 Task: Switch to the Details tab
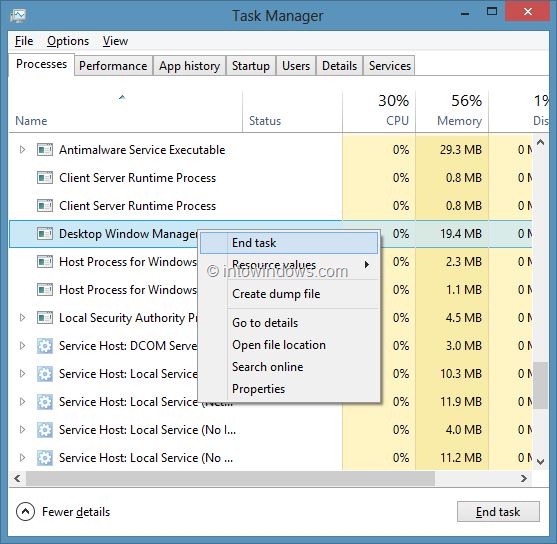pos(339,66)
